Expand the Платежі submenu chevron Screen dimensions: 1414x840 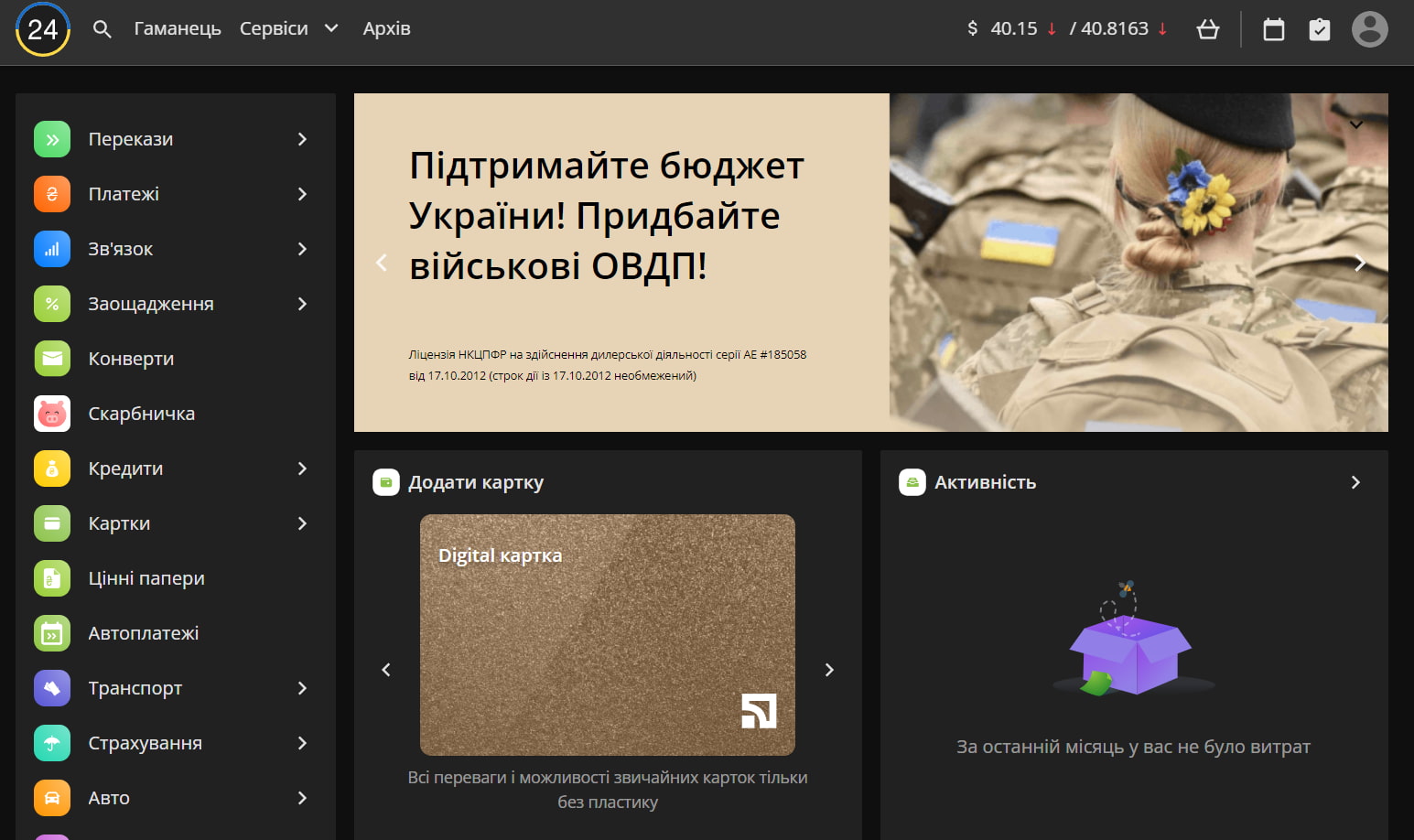pos(302,194)
